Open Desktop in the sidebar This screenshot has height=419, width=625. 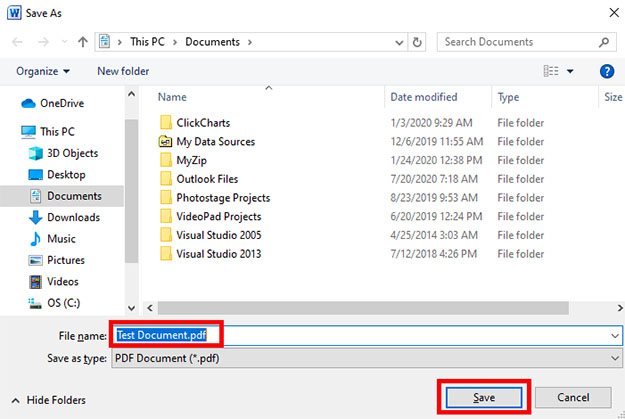[57, 175]
